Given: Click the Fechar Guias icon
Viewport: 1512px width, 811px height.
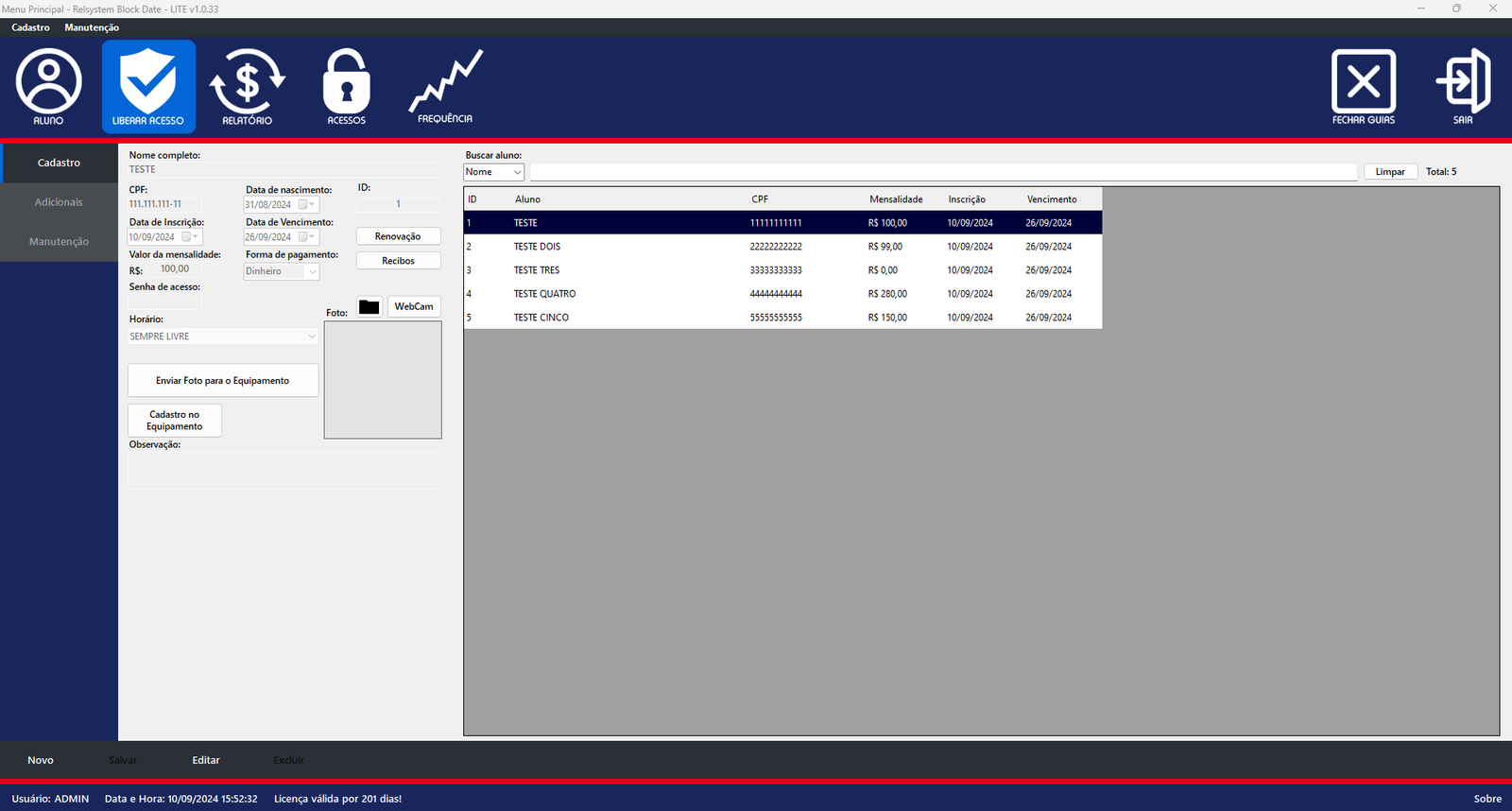Looking at the screenshot, I should tap(1363, 87).
